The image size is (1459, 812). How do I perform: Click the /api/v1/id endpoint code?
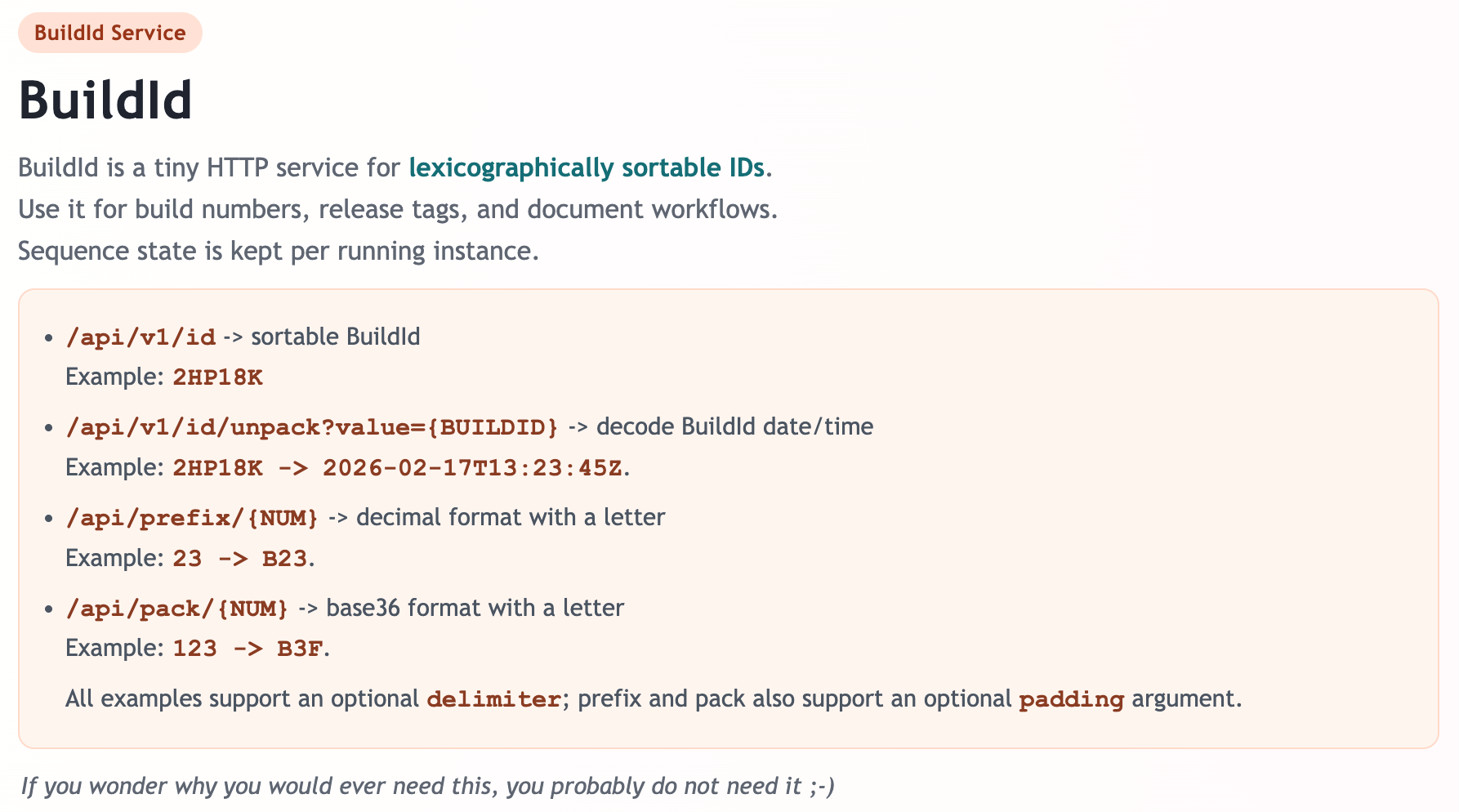tap(141, 337)
